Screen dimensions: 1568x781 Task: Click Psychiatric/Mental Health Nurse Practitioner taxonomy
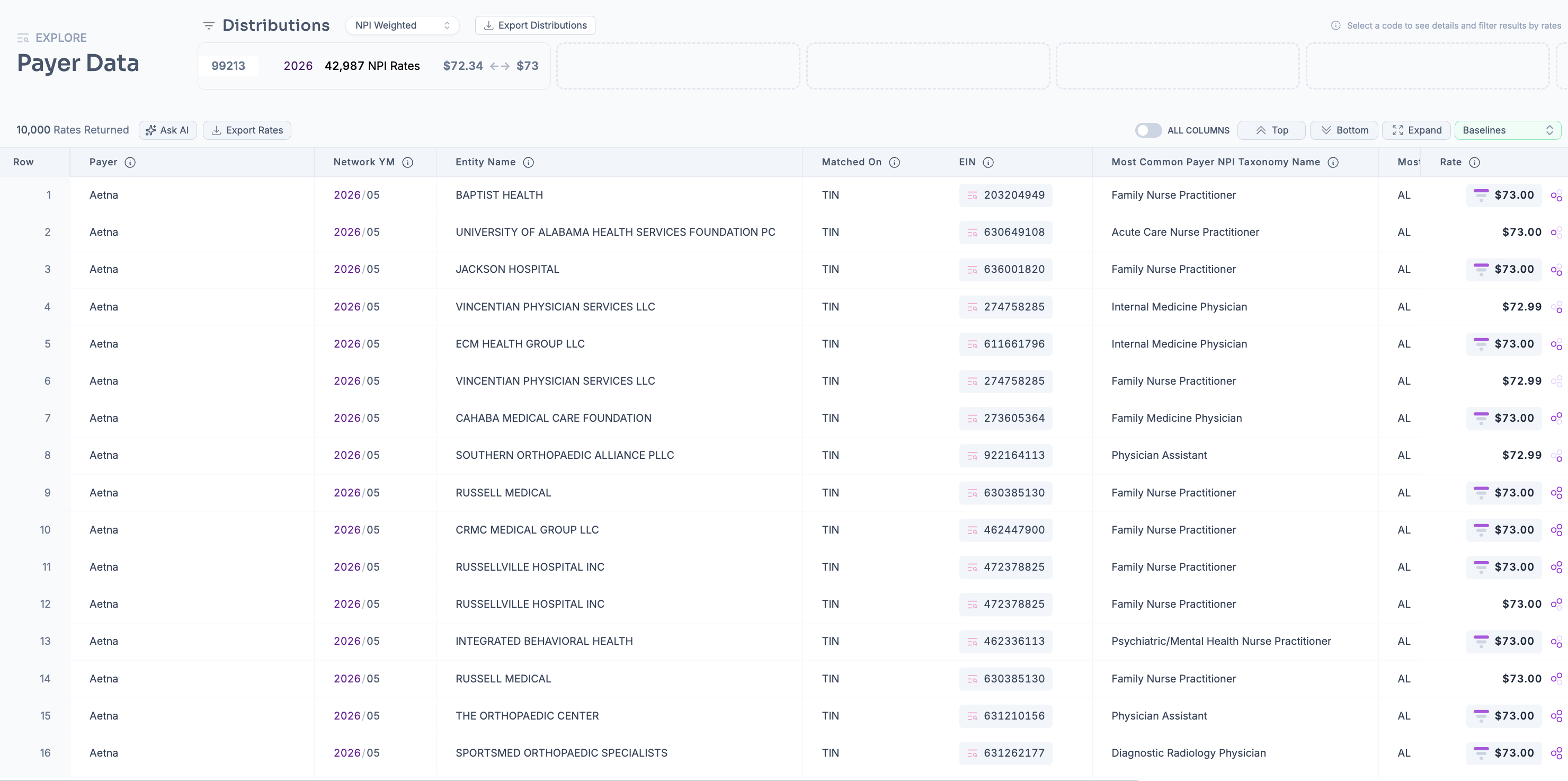click(1221, 642)
